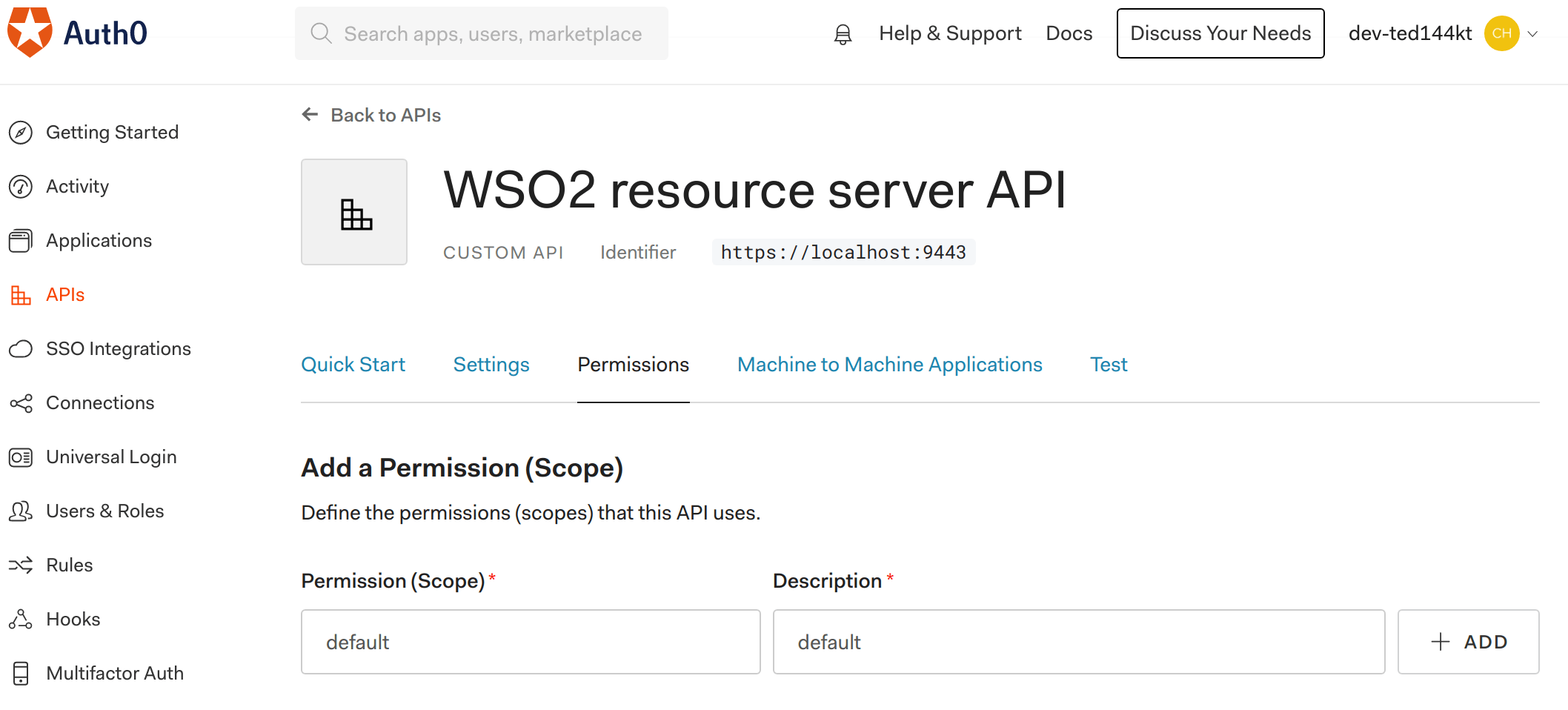Click the Auth0 logo icon

click(30, 33)
